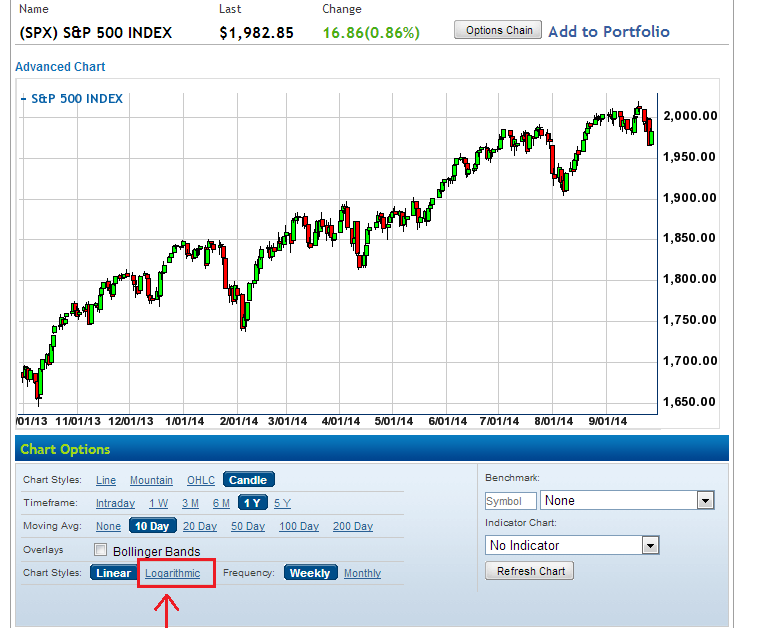Viewport: 757px width, 628px height.
Task: Click the Benchmark Symbol input field
Action: pyautogui.click(x=510, y=501)
